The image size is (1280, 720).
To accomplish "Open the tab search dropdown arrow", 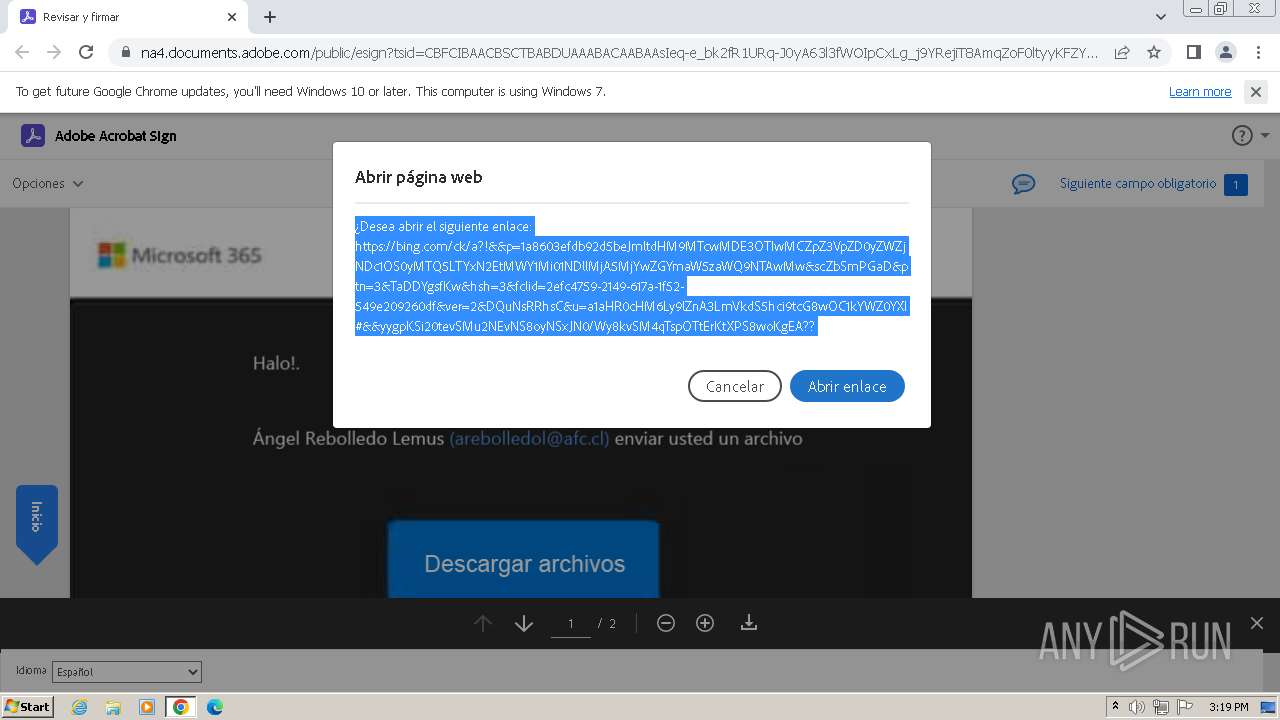I will tap(1161, 17).
